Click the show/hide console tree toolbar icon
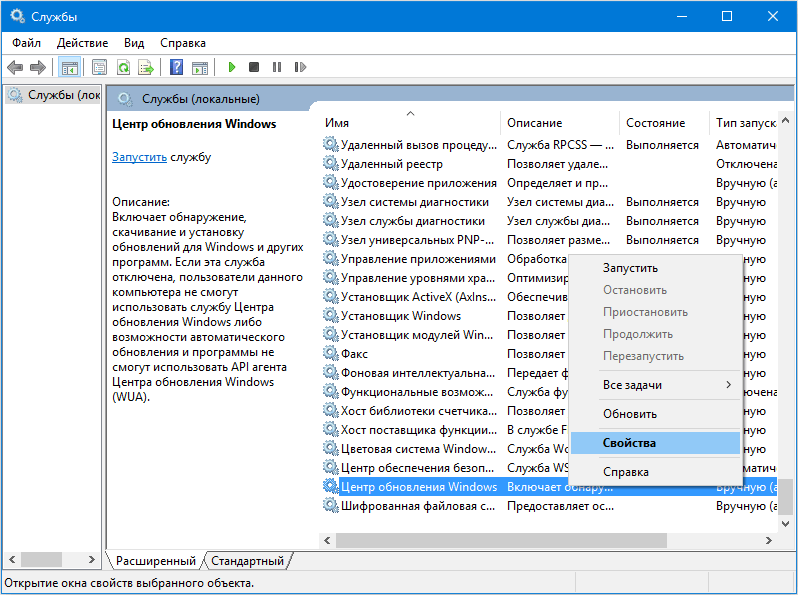 click(69, 68)
